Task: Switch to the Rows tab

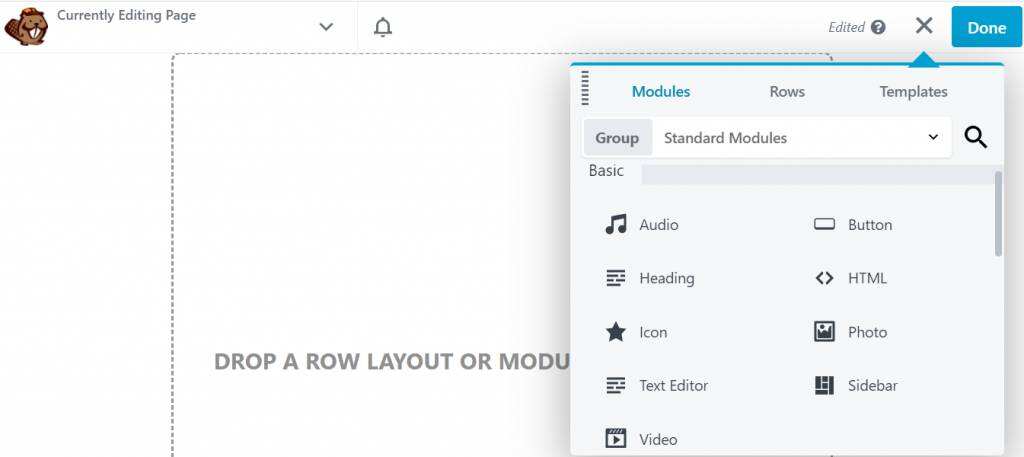Action: pyautogui.click(x=787, y=92)
